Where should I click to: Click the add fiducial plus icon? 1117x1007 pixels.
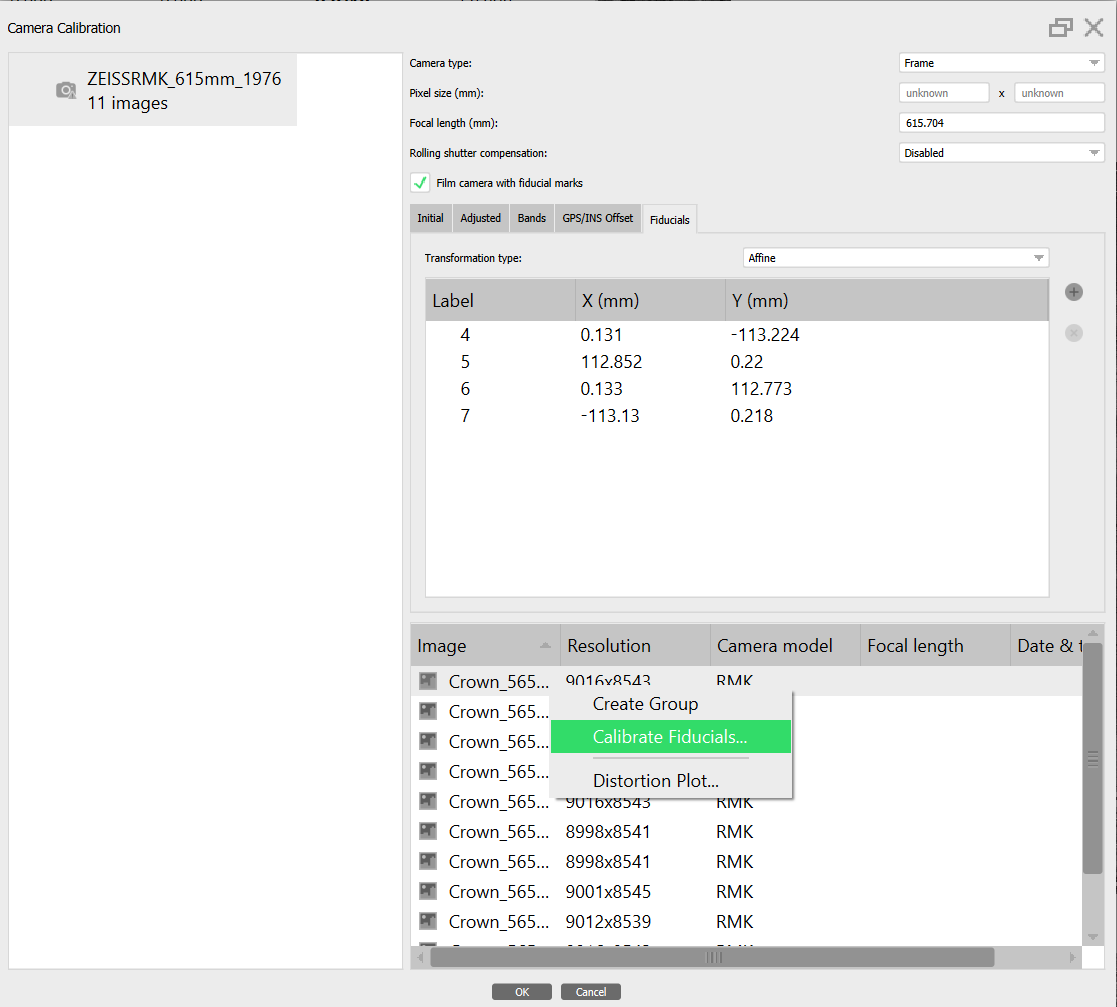[1074, 292]
